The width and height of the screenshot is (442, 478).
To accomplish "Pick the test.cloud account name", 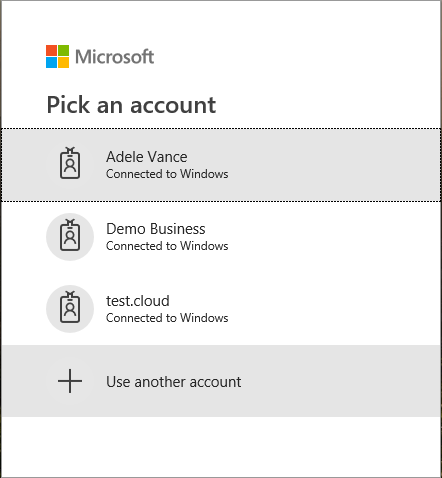I will 138,301.
